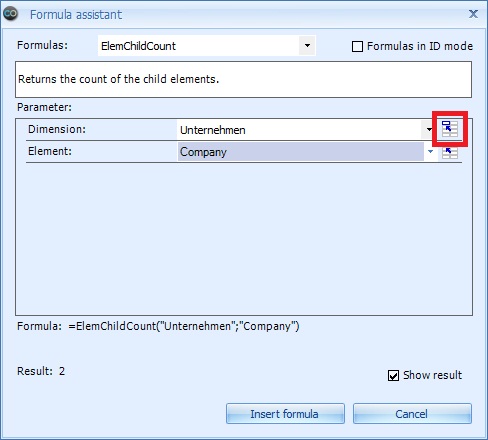Viewport: 488px width, 440px height.
Task: Uncheck the Show result checkbox
Action: pyautogui.click(x=393, y=376)
